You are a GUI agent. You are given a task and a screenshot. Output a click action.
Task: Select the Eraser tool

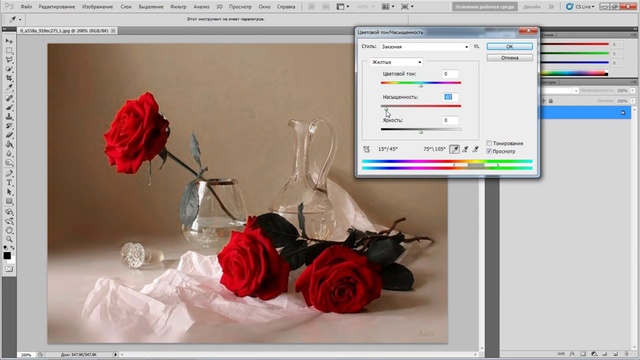9,135
